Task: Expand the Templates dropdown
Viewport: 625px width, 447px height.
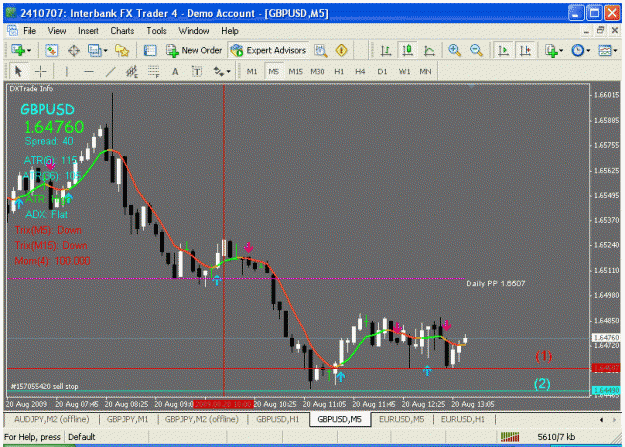Action: tap(615, 51)
